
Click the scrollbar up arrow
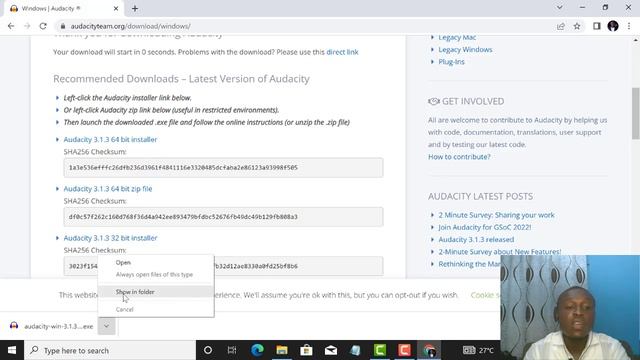pos(636,40)
